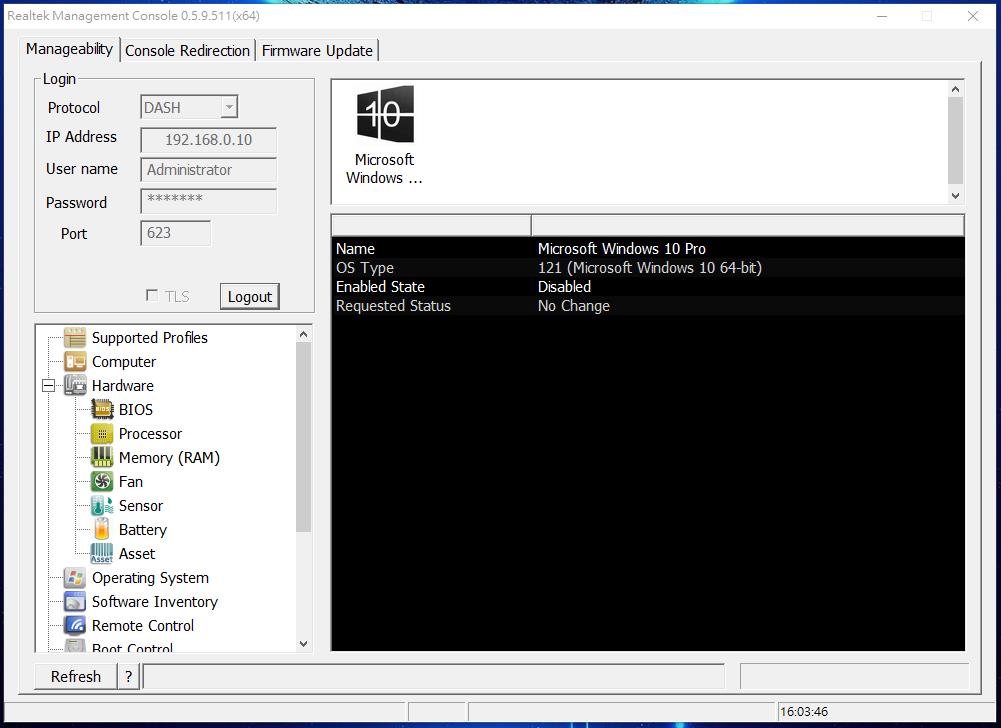Select the Windows 10 logo icon
1001x728 pixels.
pyautogui.click(x=385, y=114)
